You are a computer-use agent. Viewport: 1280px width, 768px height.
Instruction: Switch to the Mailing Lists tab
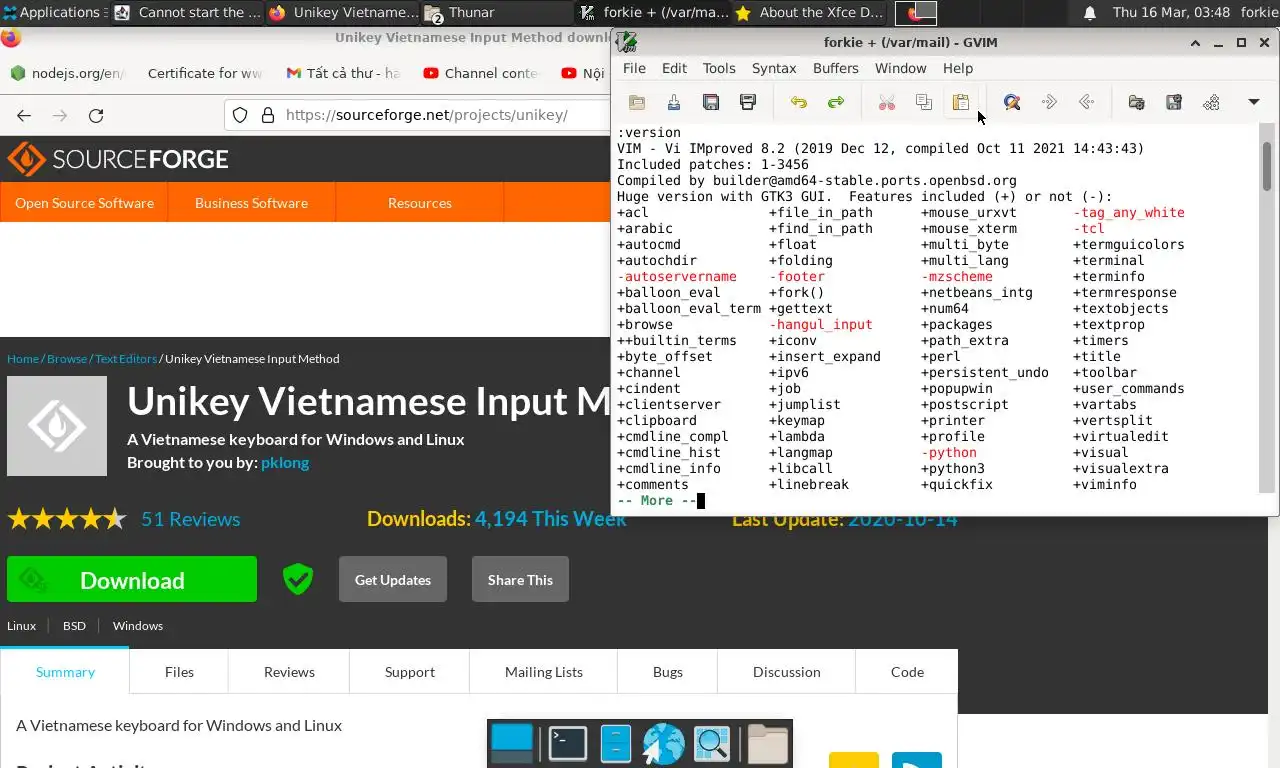coord(544,672)
